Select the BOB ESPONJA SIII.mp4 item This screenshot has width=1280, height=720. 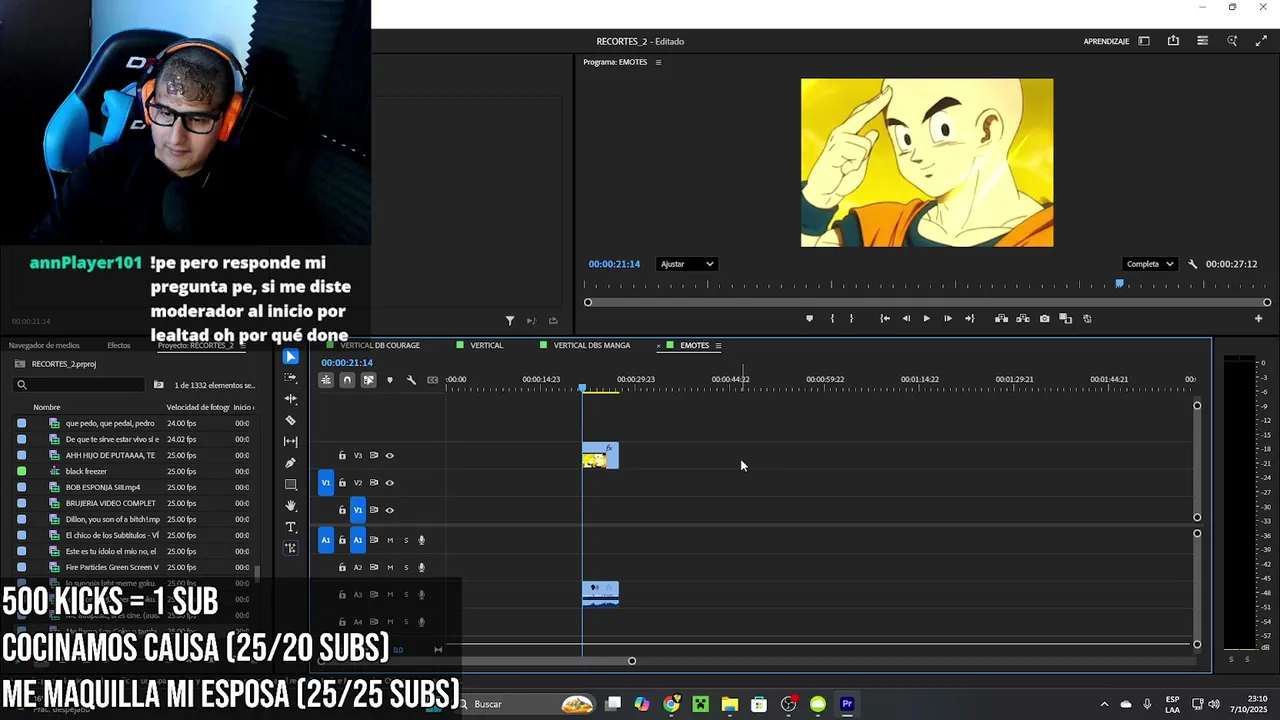coord(103,487)
